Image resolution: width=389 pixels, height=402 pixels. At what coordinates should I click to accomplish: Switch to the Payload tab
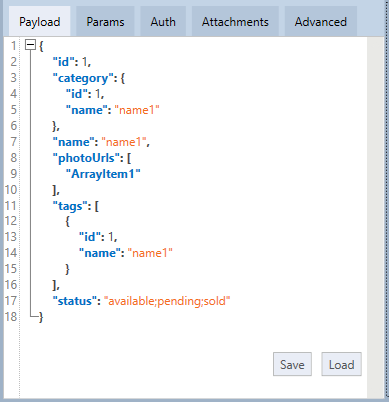(x=39, y=21)
